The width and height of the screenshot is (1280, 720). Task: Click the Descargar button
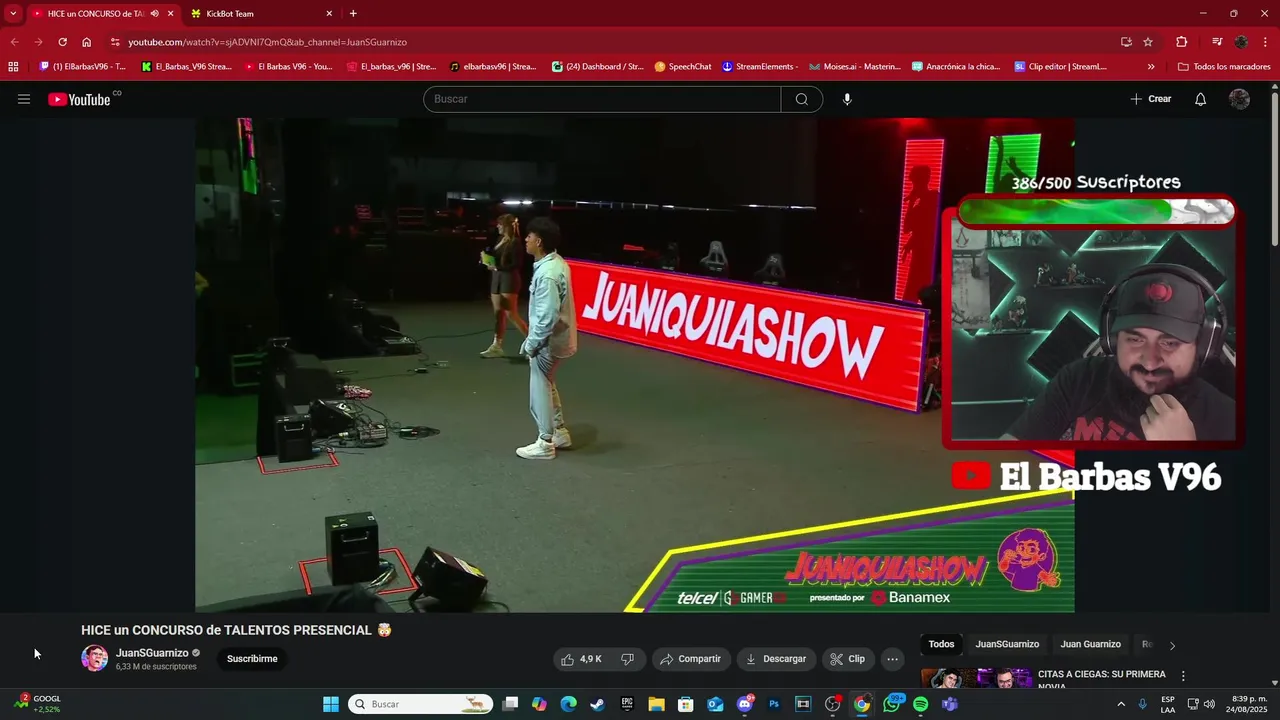[776, 659]
